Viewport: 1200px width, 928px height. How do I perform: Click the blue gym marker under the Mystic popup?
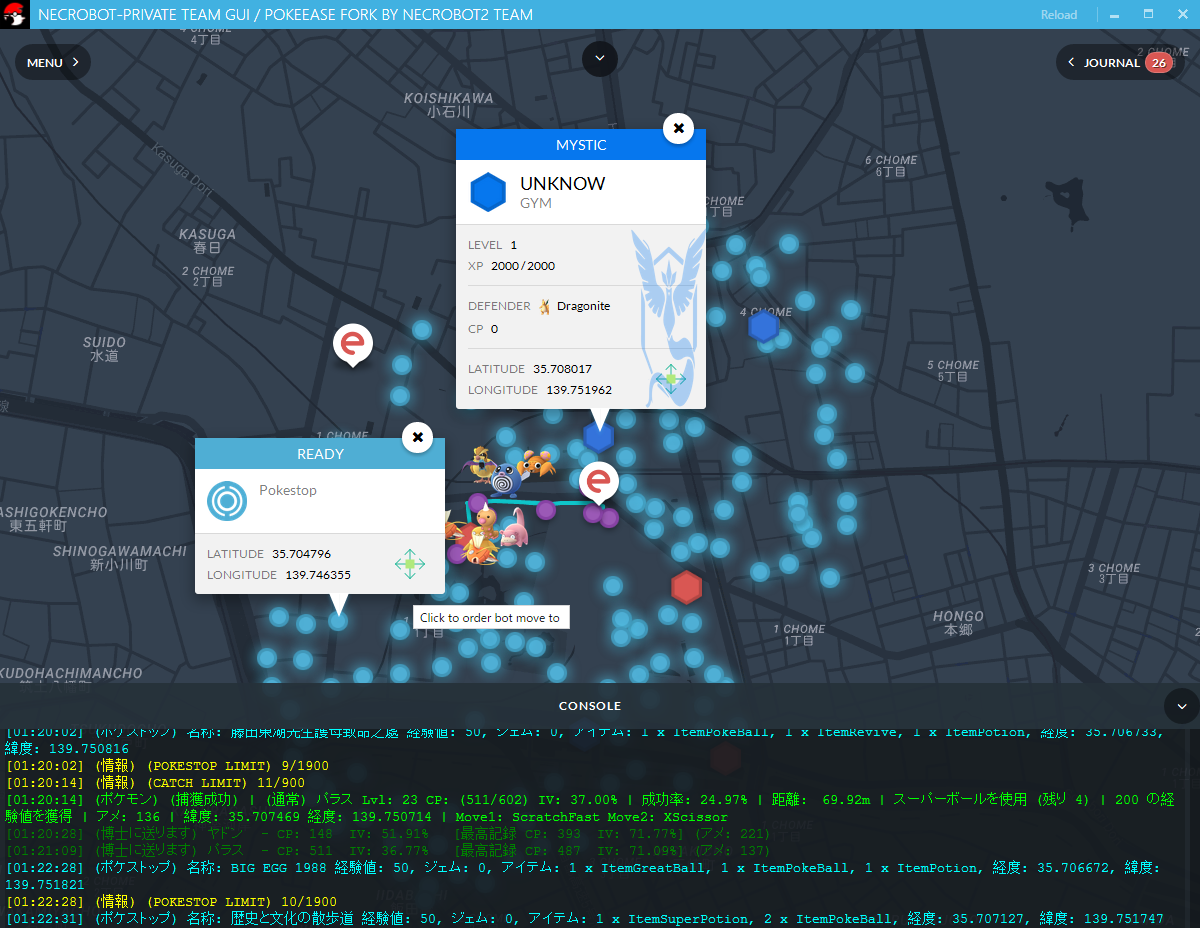point(598,437)
